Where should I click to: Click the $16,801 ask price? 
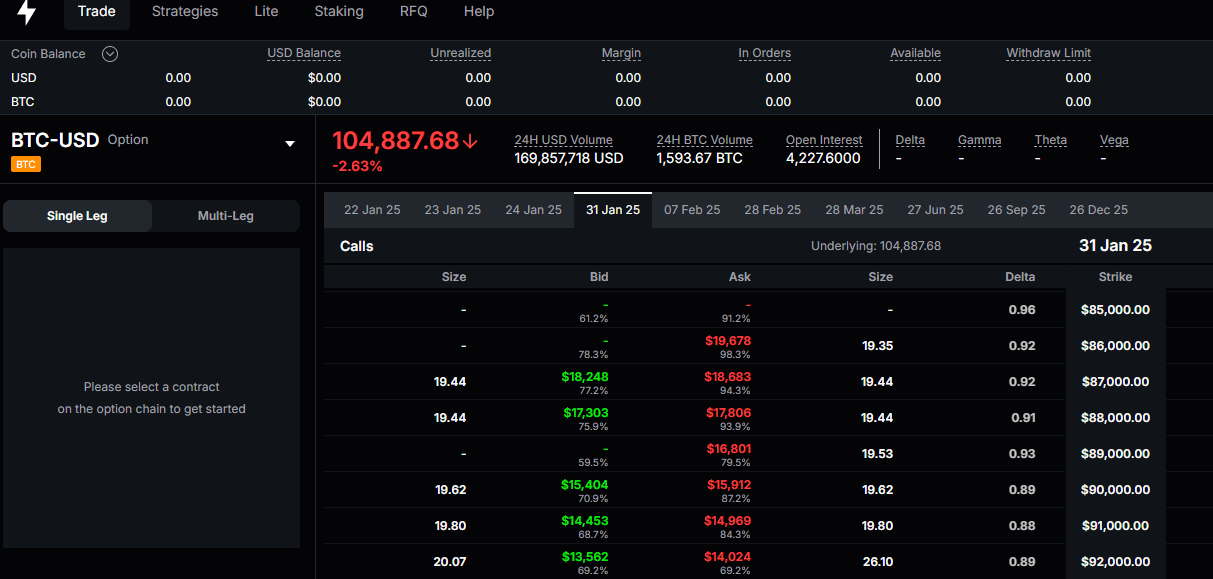click(729, 449)
